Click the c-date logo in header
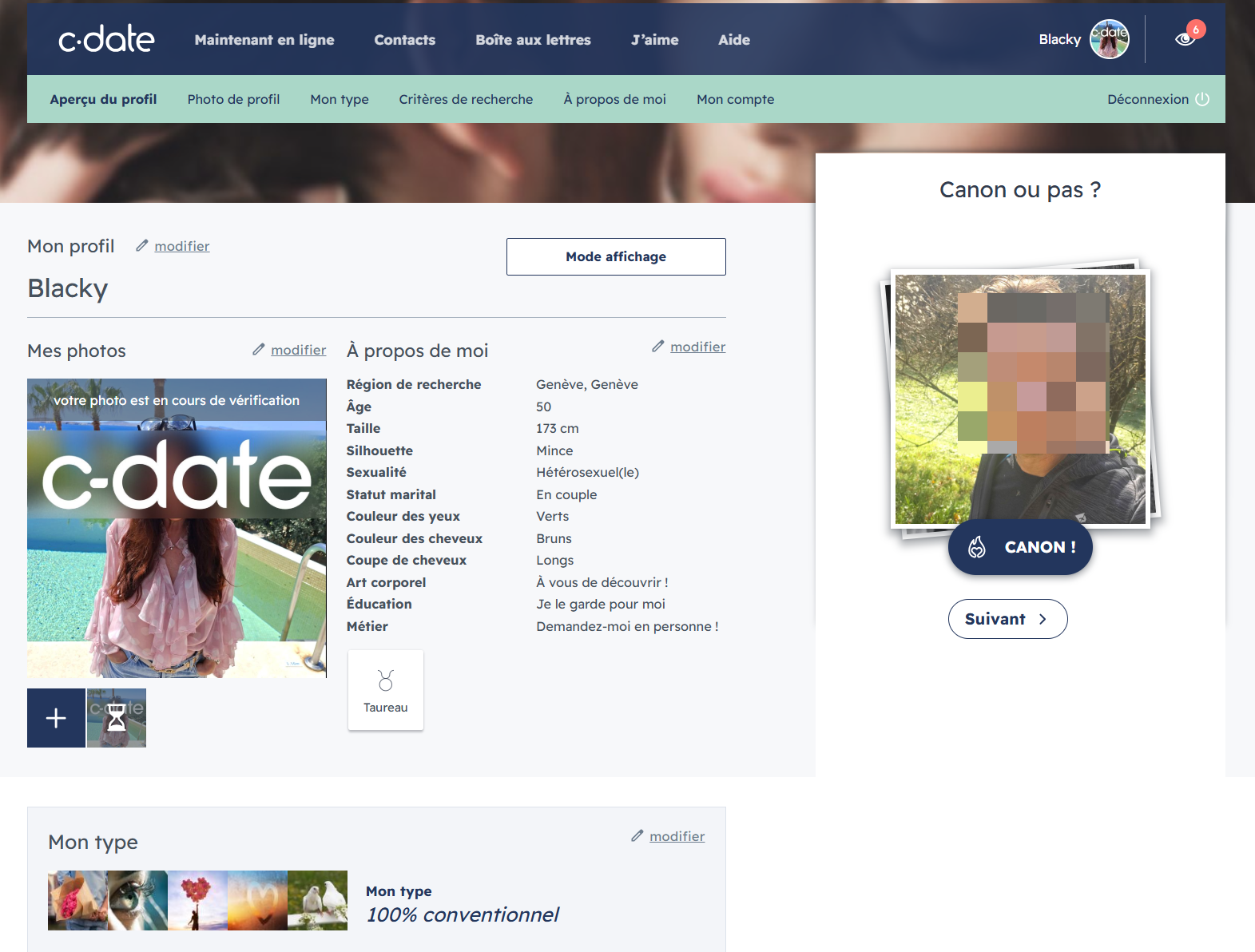1255x952 pixels. coord(106,39)
